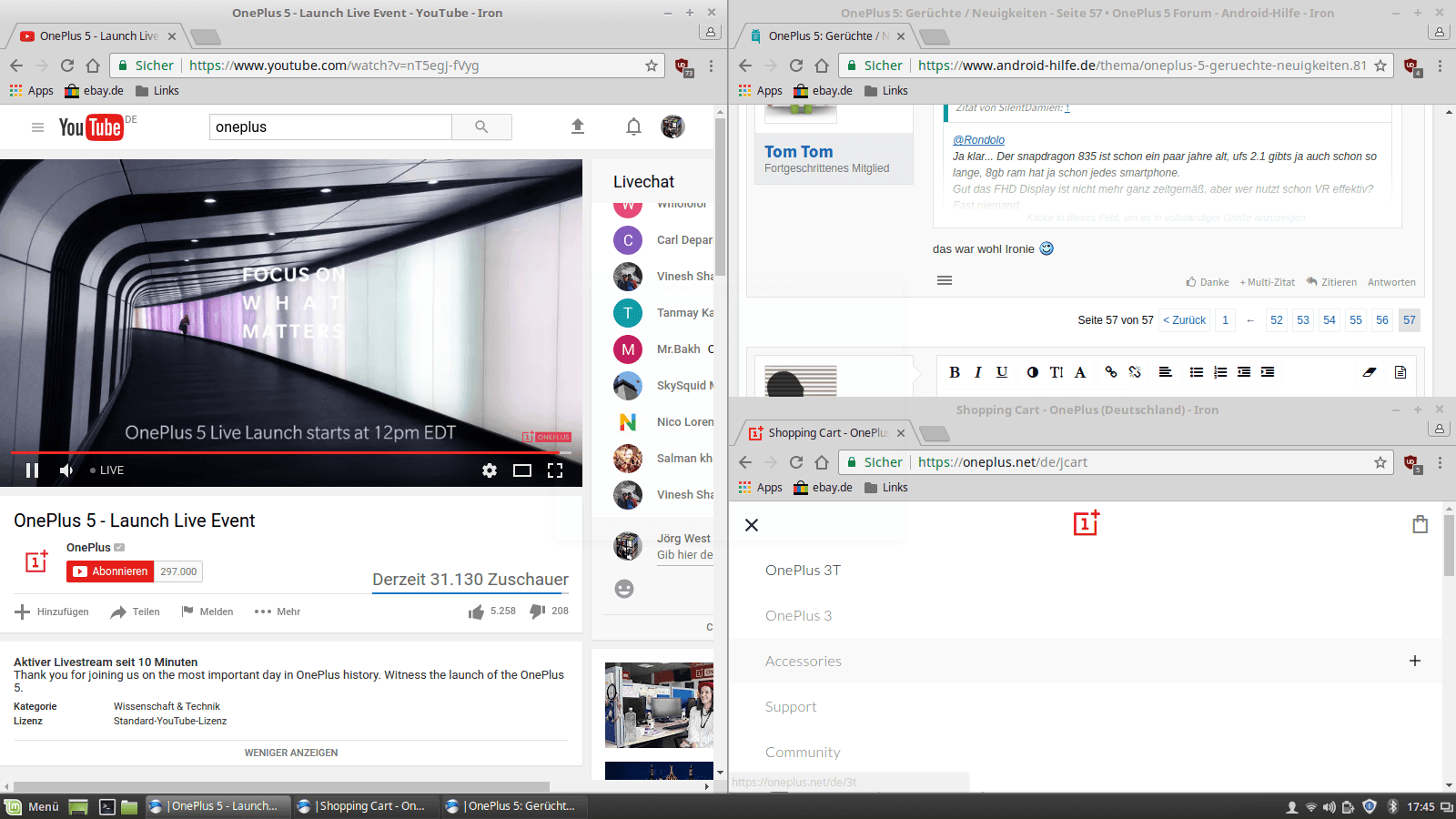Select OnePlus 5: Gerüchte browser tab
The image size is (1456, 819).
tap(826, 36)
